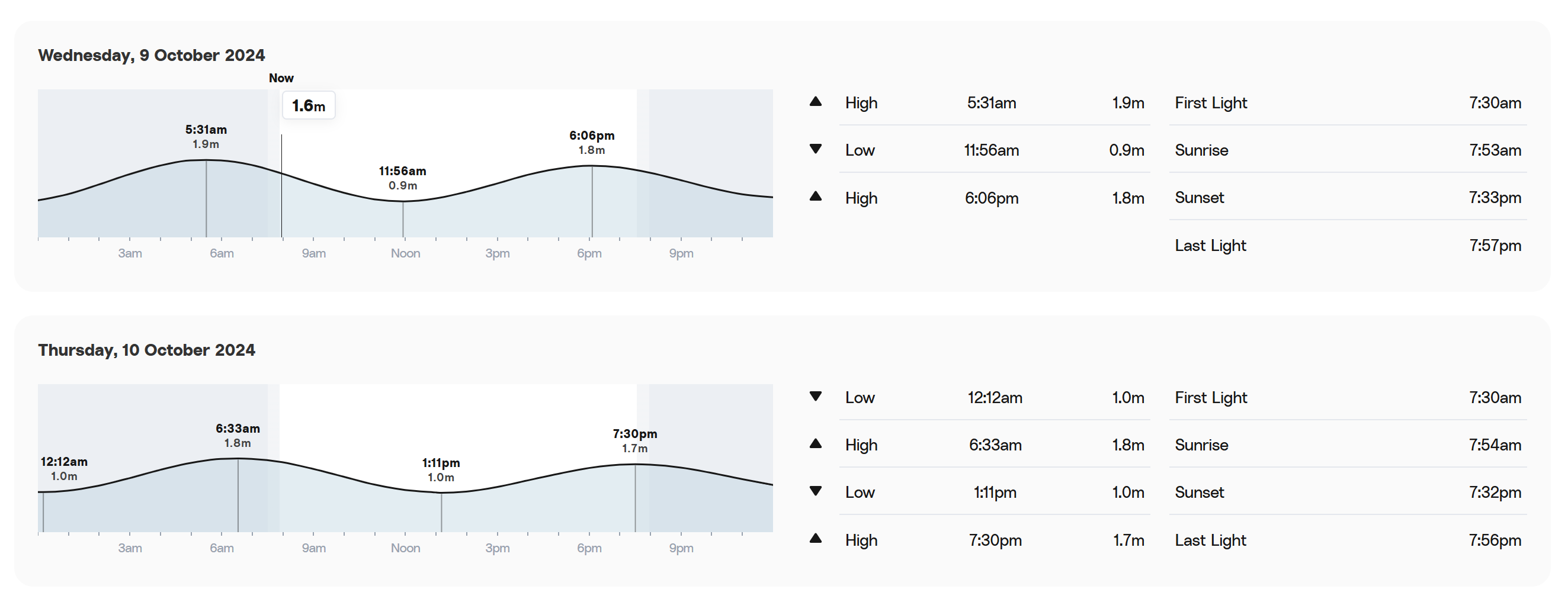Click the up arrow beside 6:06pm High
The image size is (1568, 602).
pyautogui.click(x=816, y=197)
